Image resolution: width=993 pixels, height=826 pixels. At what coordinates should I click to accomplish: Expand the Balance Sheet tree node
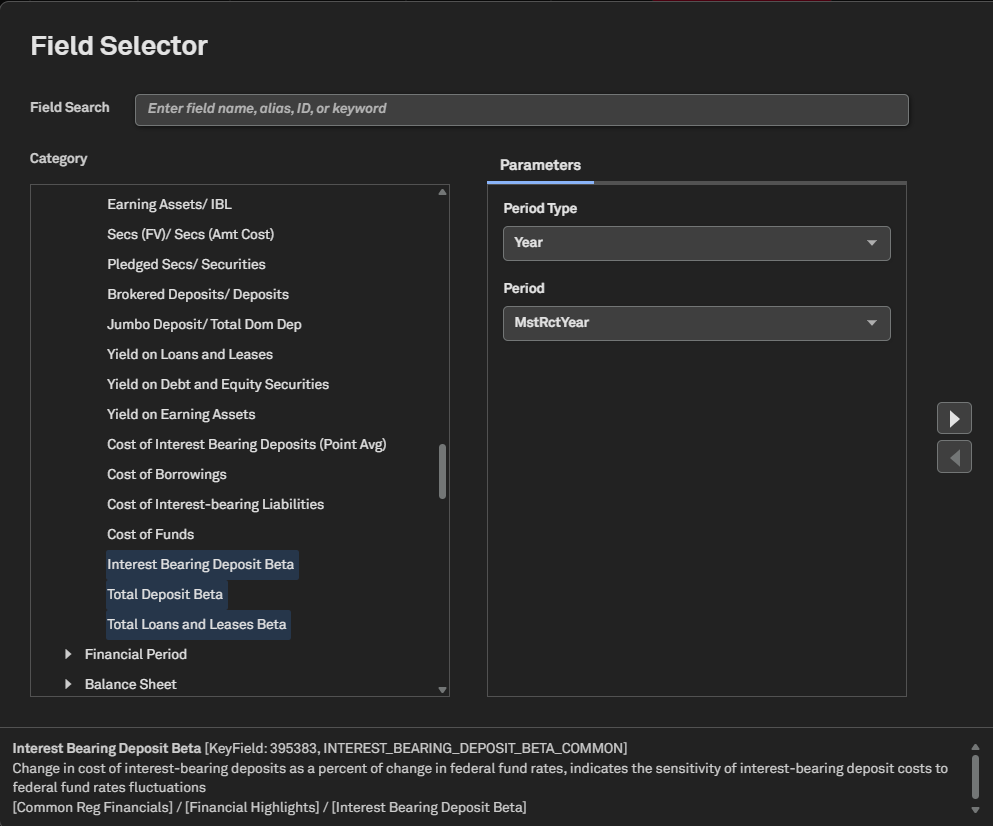(68, 684)
